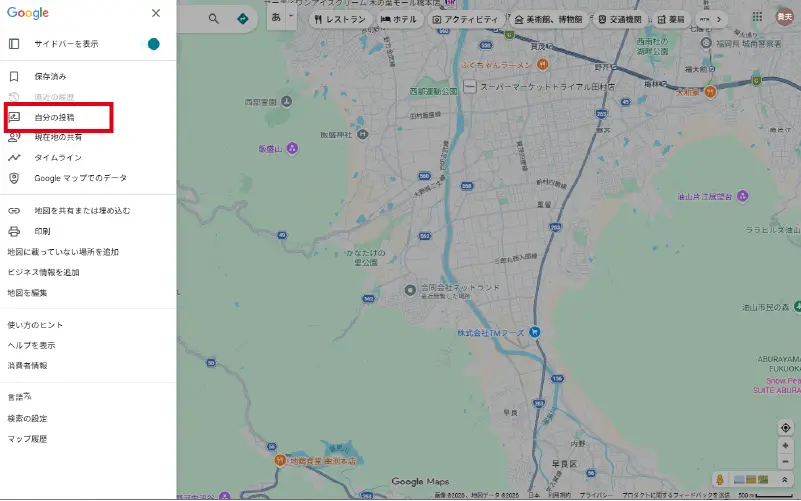
Task: Click the blue directions arrow icon
Action: coord(243,18)
